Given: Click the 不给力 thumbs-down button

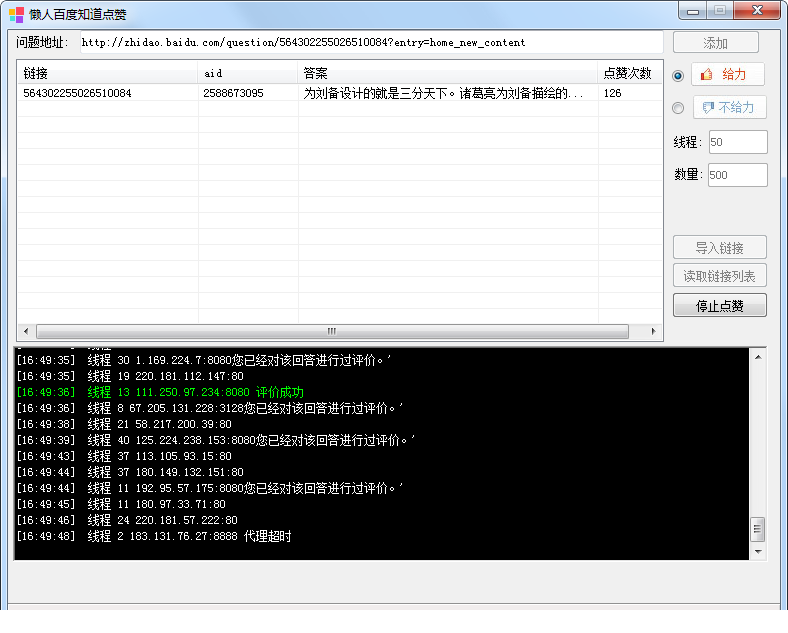Looking at the screenshot, I should 729,107.
